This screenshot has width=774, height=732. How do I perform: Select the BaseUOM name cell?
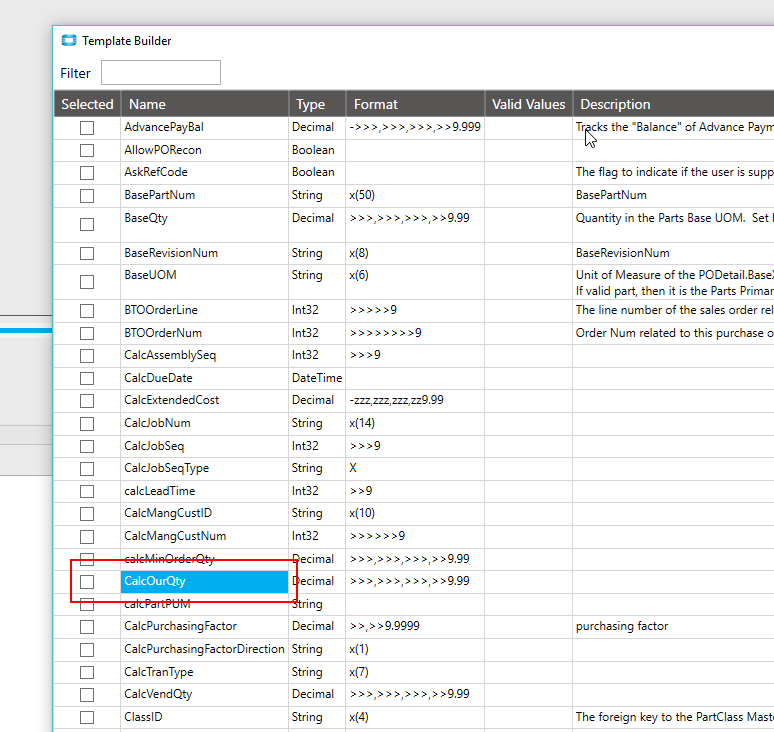pyautogui.click(x=205, y=282)
